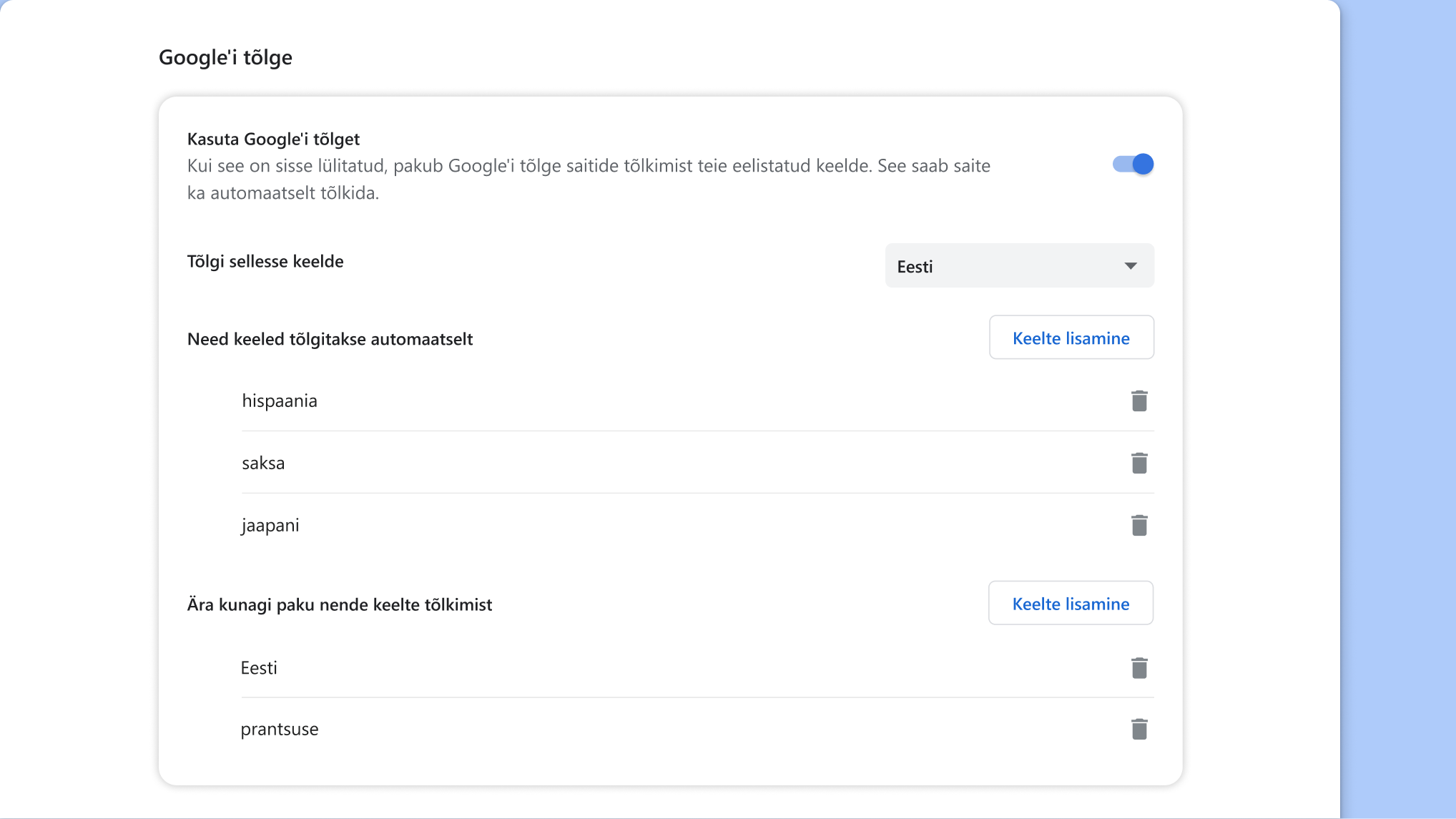Remove "saksa" via the trash icon
Image resolution: width=1456 pixels, height=819 pixels.
coord(1140,462)
